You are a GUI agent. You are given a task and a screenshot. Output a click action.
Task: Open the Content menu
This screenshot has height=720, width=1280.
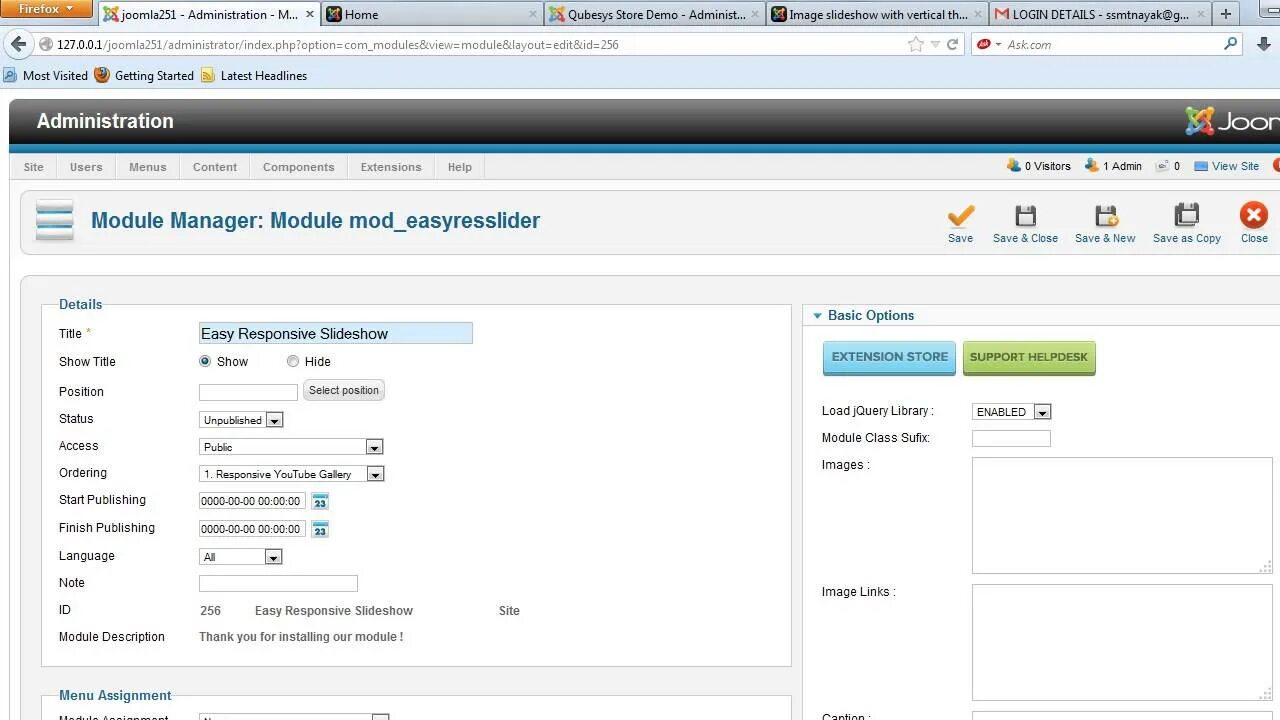pos(215,167)
